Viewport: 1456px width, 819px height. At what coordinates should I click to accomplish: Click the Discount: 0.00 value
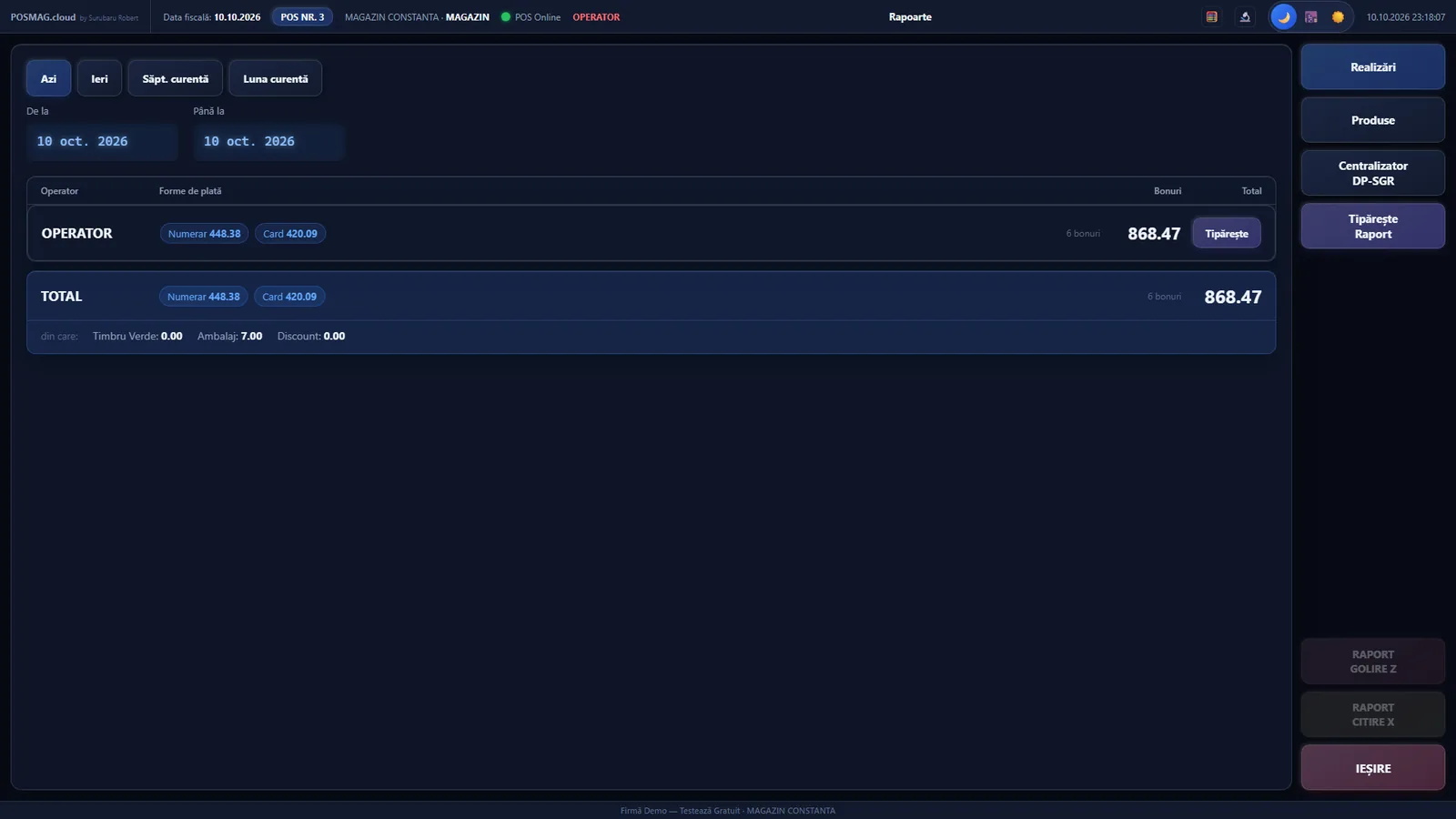coord(311,337)
